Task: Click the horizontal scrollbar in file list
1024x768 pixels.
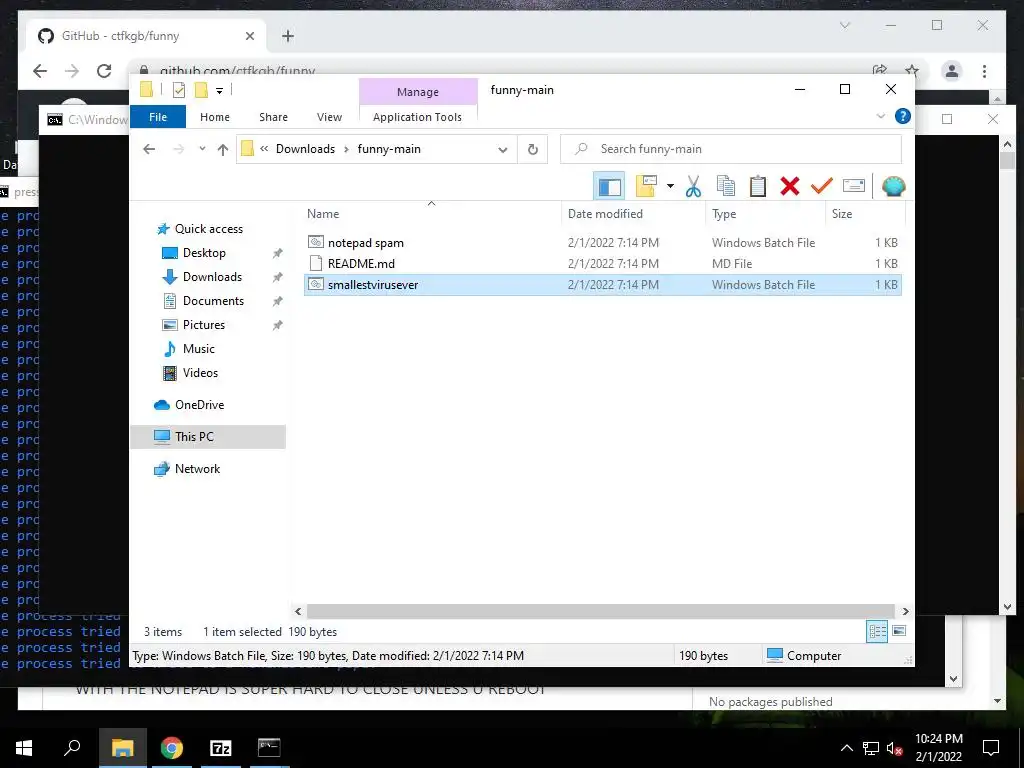Action: [x=600, y=611]
